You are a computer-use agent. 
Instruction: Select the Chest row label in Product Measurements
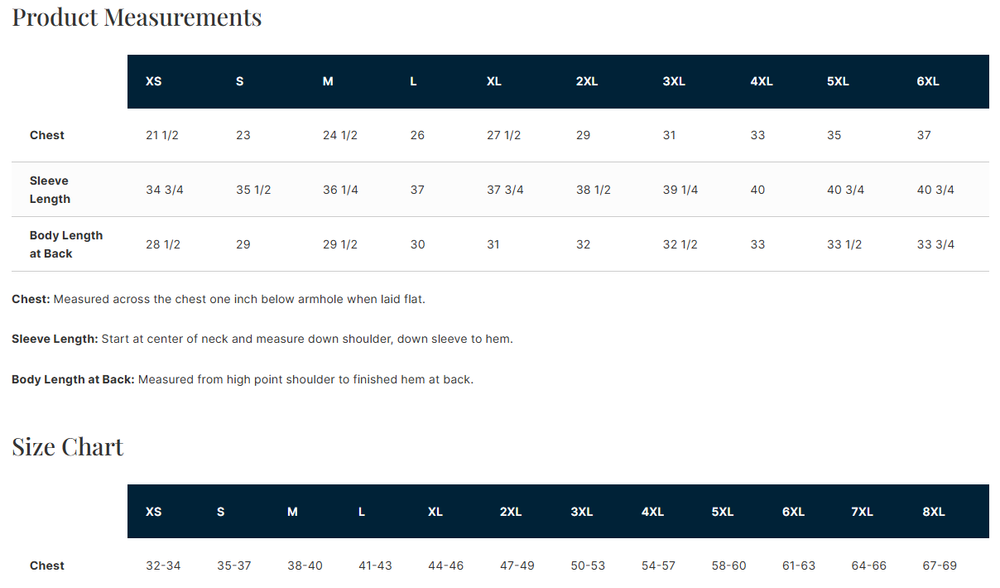(x=47, y=135)
